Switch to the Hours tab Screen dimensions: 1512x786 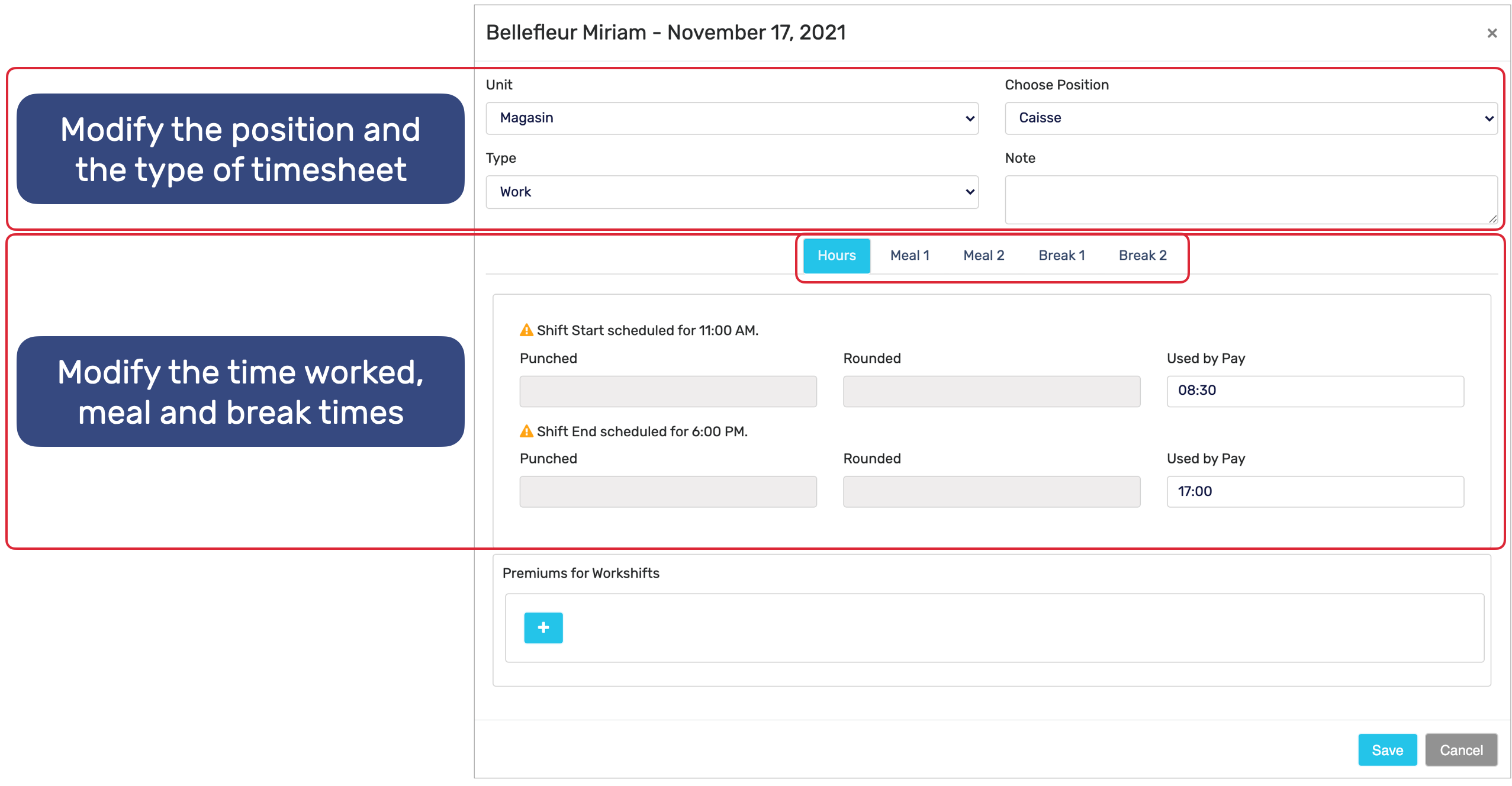point(836,256)
